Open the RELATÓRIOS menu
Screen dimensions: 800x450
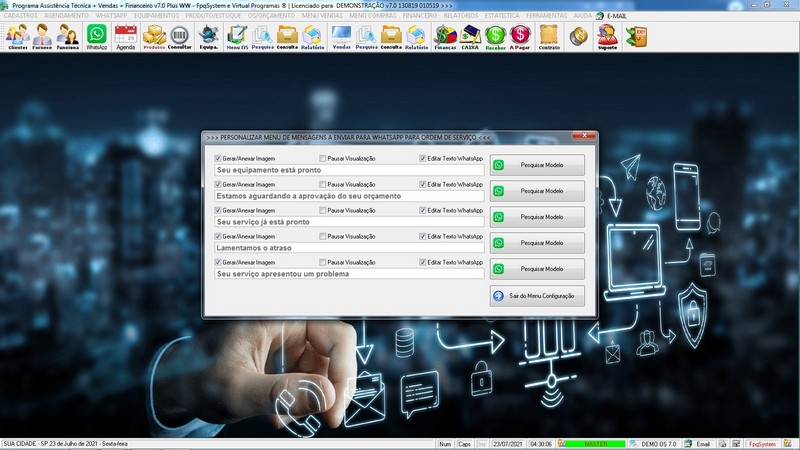[461, 16]
